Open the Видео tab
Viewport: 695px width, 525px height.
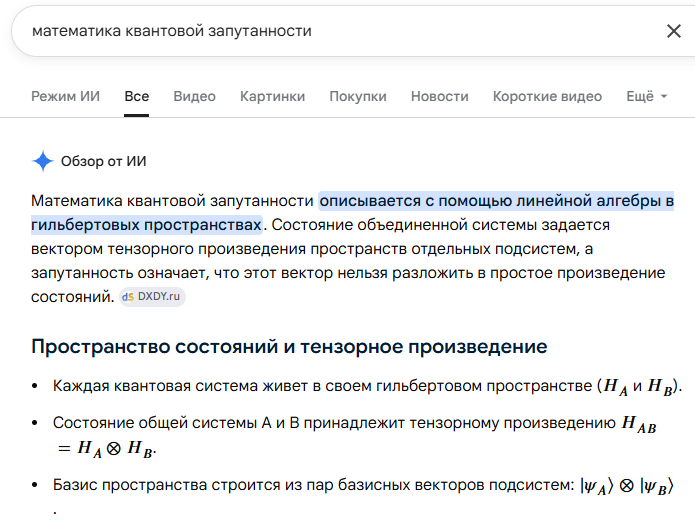click(x=195, y=96)
